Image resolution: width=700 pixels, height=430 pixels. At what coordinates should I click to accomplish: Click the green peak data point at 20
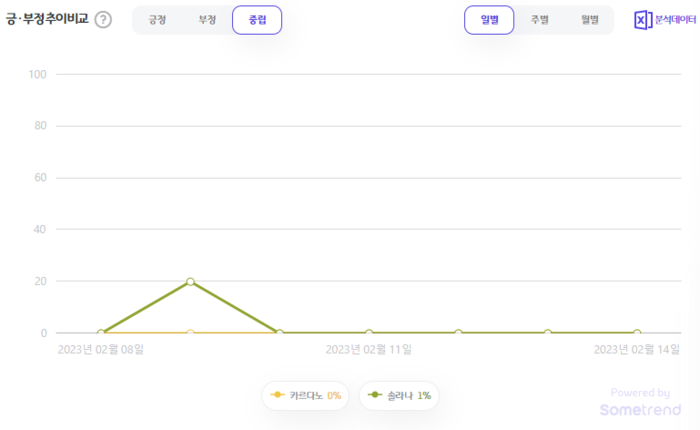pyautogui.click(x=190, y=282)
